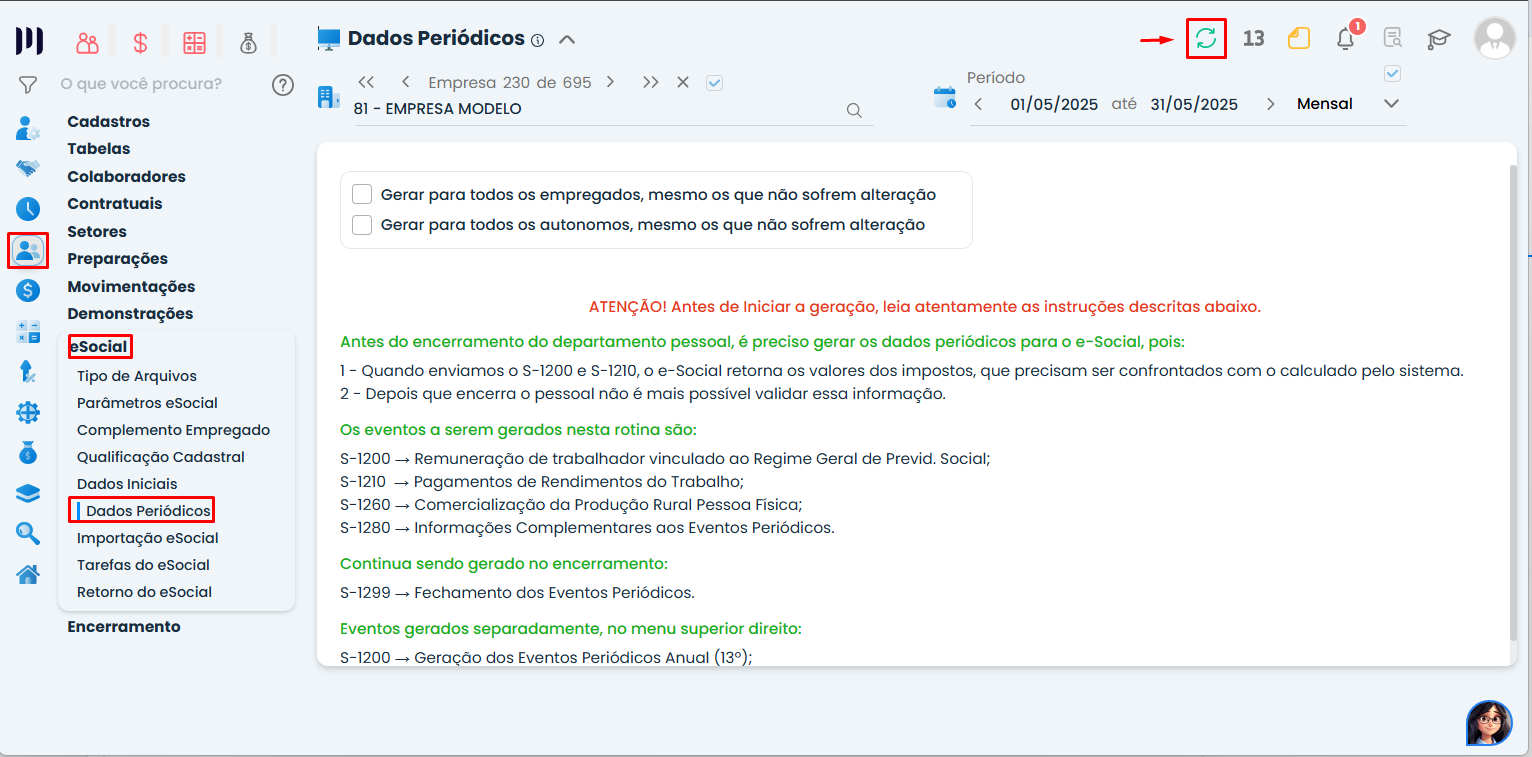This screenshot has height=757, width=1532.
Task: Click the calendar icon beside Período
Action: point(944,97)
